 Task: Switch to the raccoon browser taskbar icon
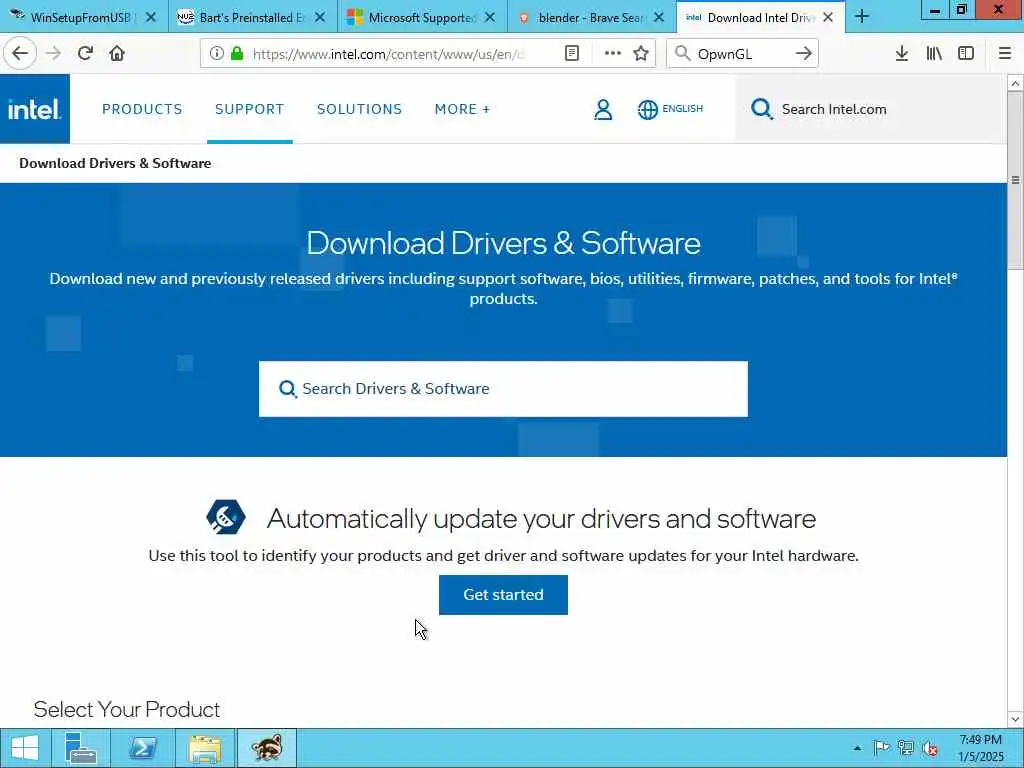pyautogui.click(x=266, y=748)
